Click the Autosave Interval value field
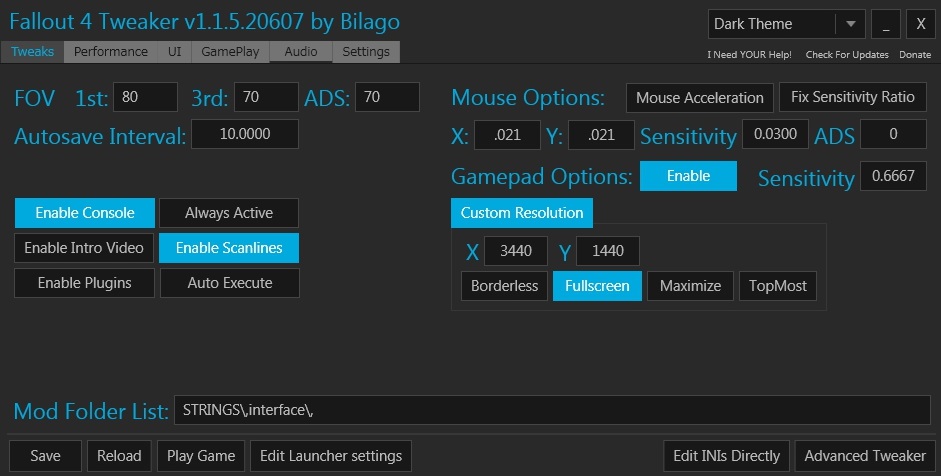Viewport: 941px width, 476px height. pos(245,134)
